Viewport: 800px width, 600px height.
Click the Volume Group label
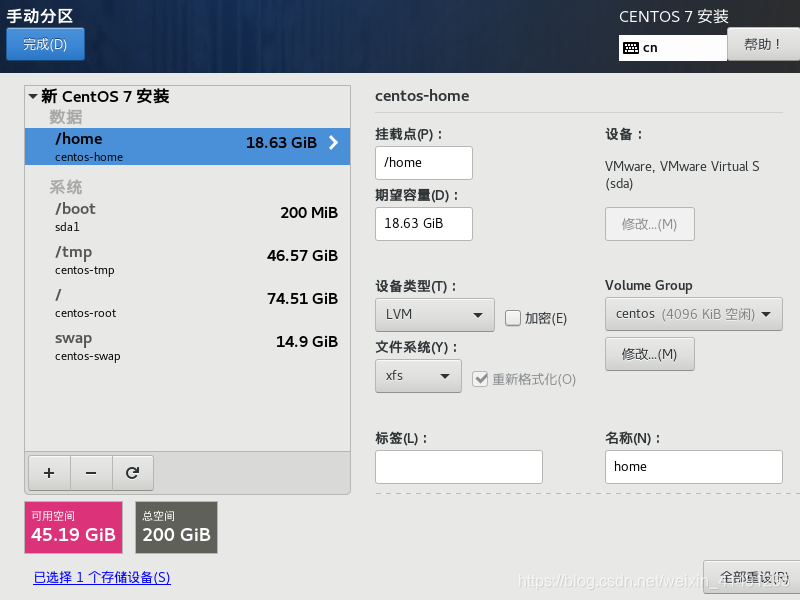[648, 285]
